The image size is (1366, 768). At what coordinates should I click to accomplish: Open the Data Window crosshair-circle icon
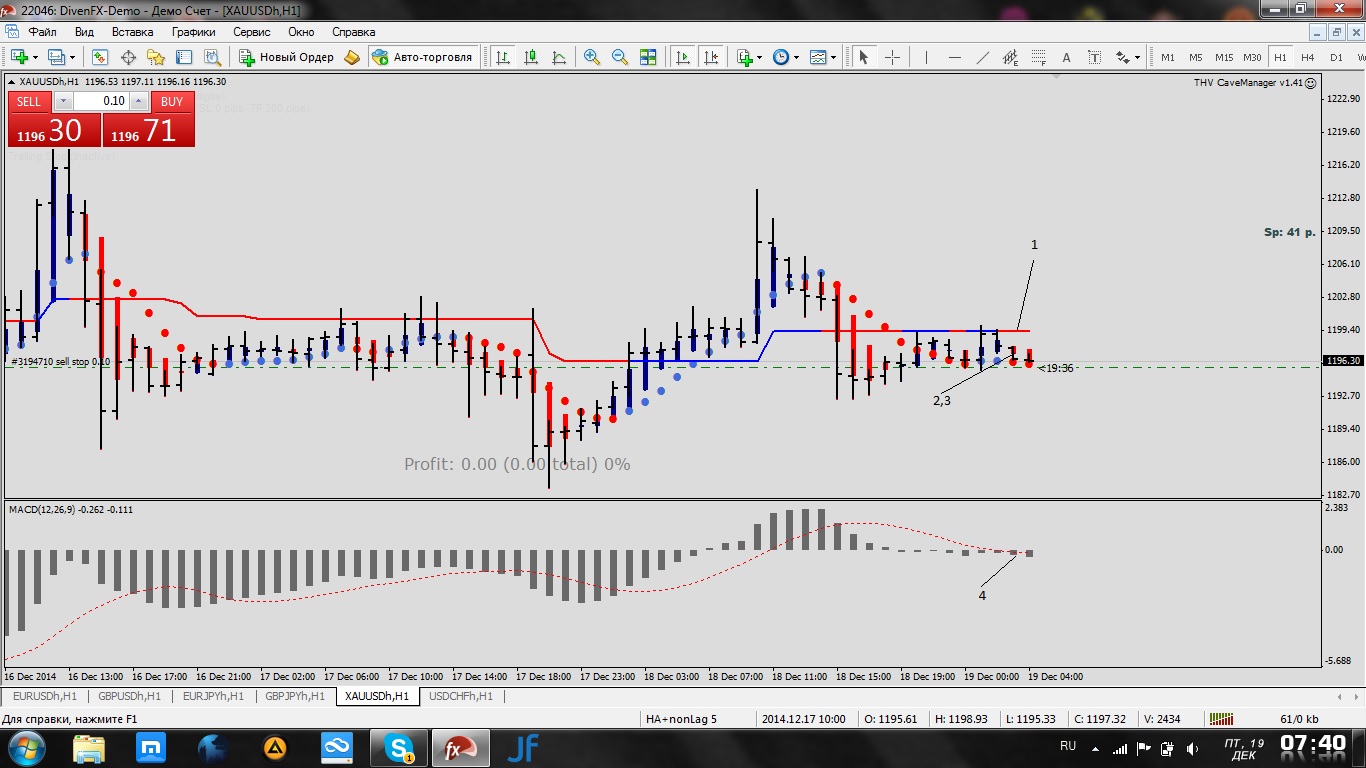point(128,57)
